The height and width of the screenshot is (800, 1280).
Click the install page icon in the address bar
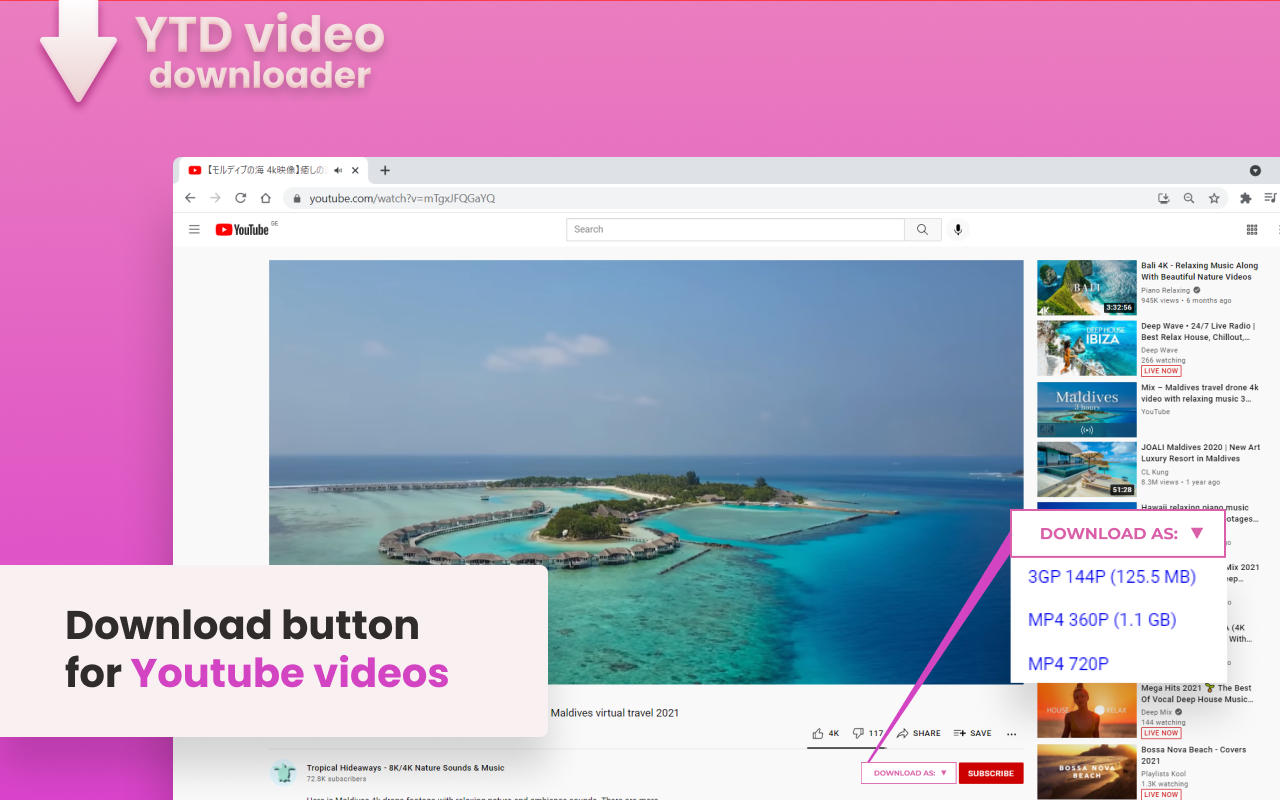[x=1163, y=198]
